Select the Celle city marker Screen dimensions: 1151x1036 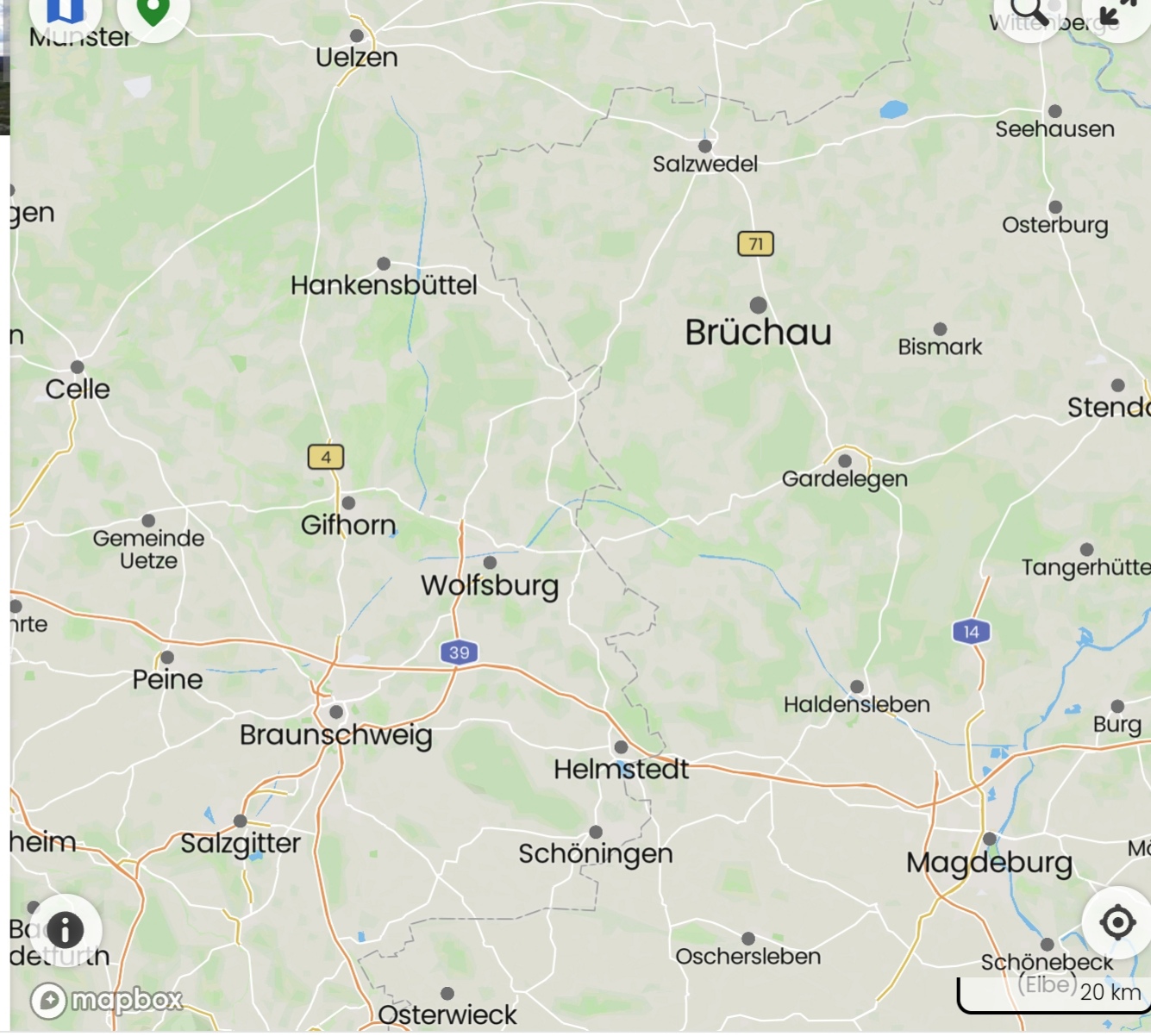[x=78, y=367]
